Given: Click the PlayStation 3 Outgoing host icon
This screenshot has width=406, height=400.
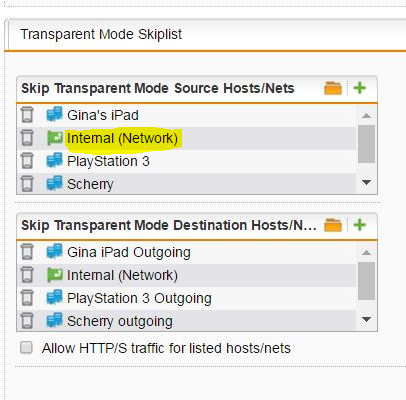Looking at the screenshot, I should (x=54, y=298).
